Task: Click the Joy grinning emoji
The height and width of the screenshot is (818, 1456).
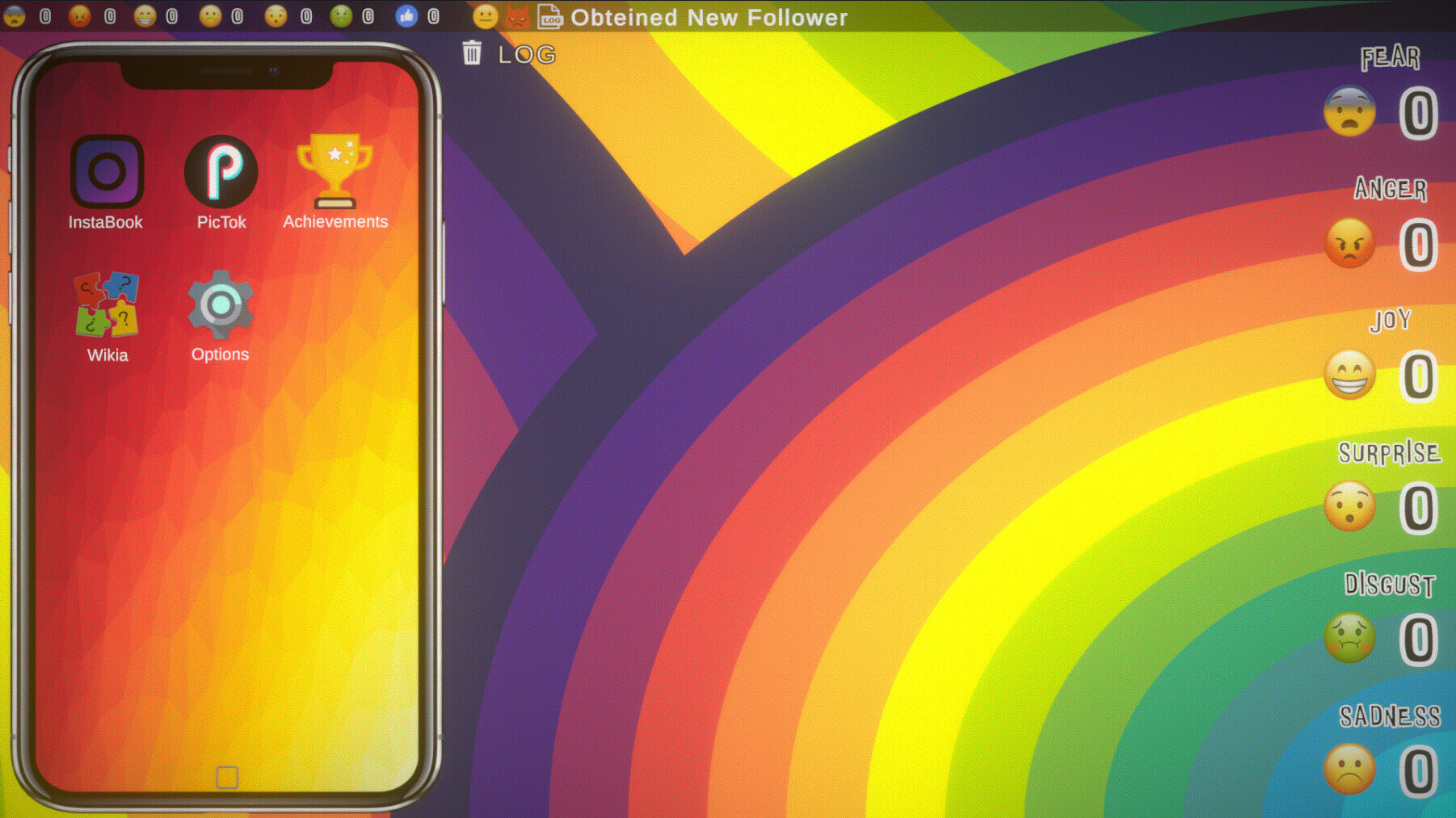Action: tap(1350, 374)
